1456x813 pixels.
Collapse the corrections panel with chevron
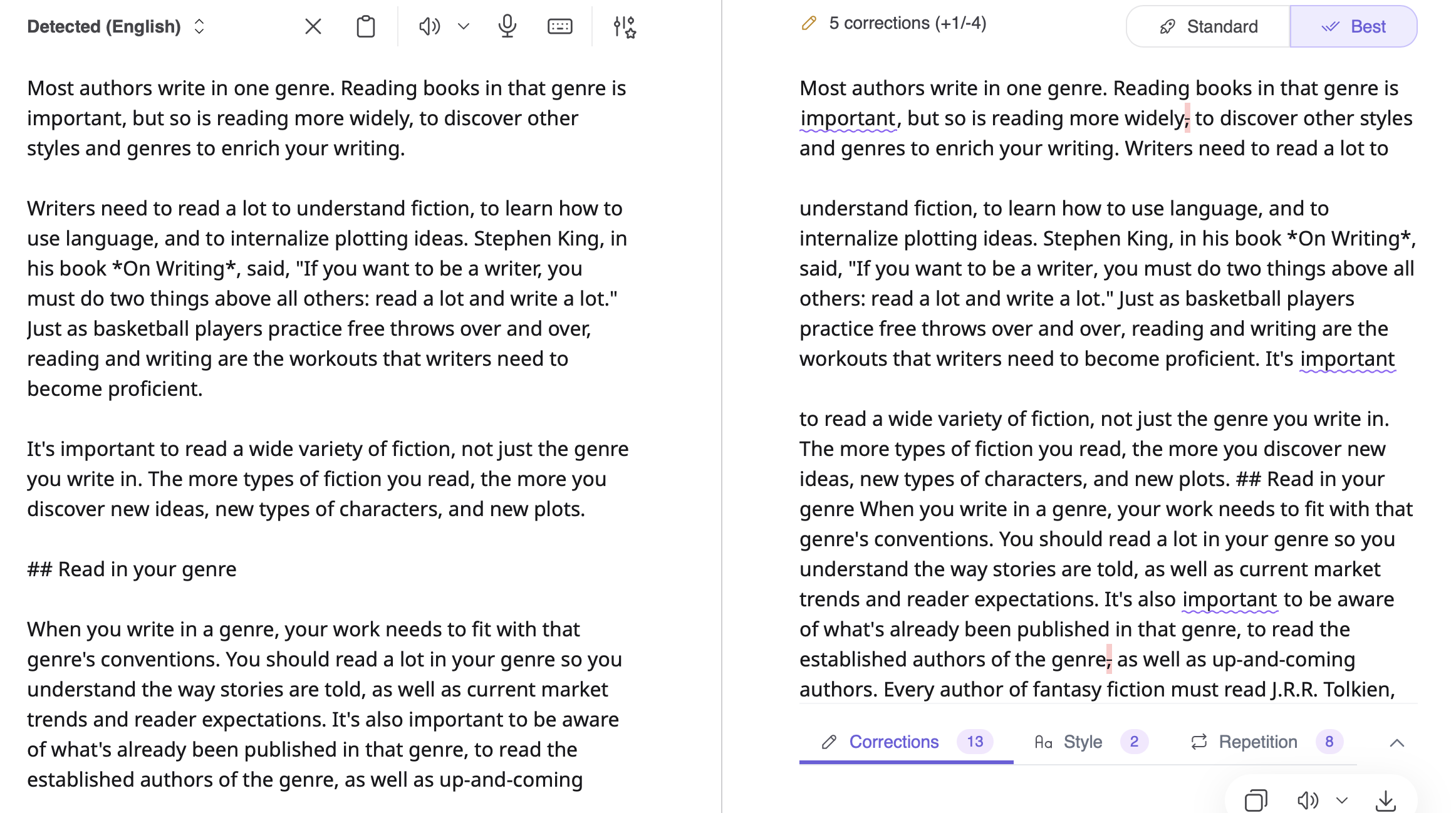click(x=1396, y=743)
